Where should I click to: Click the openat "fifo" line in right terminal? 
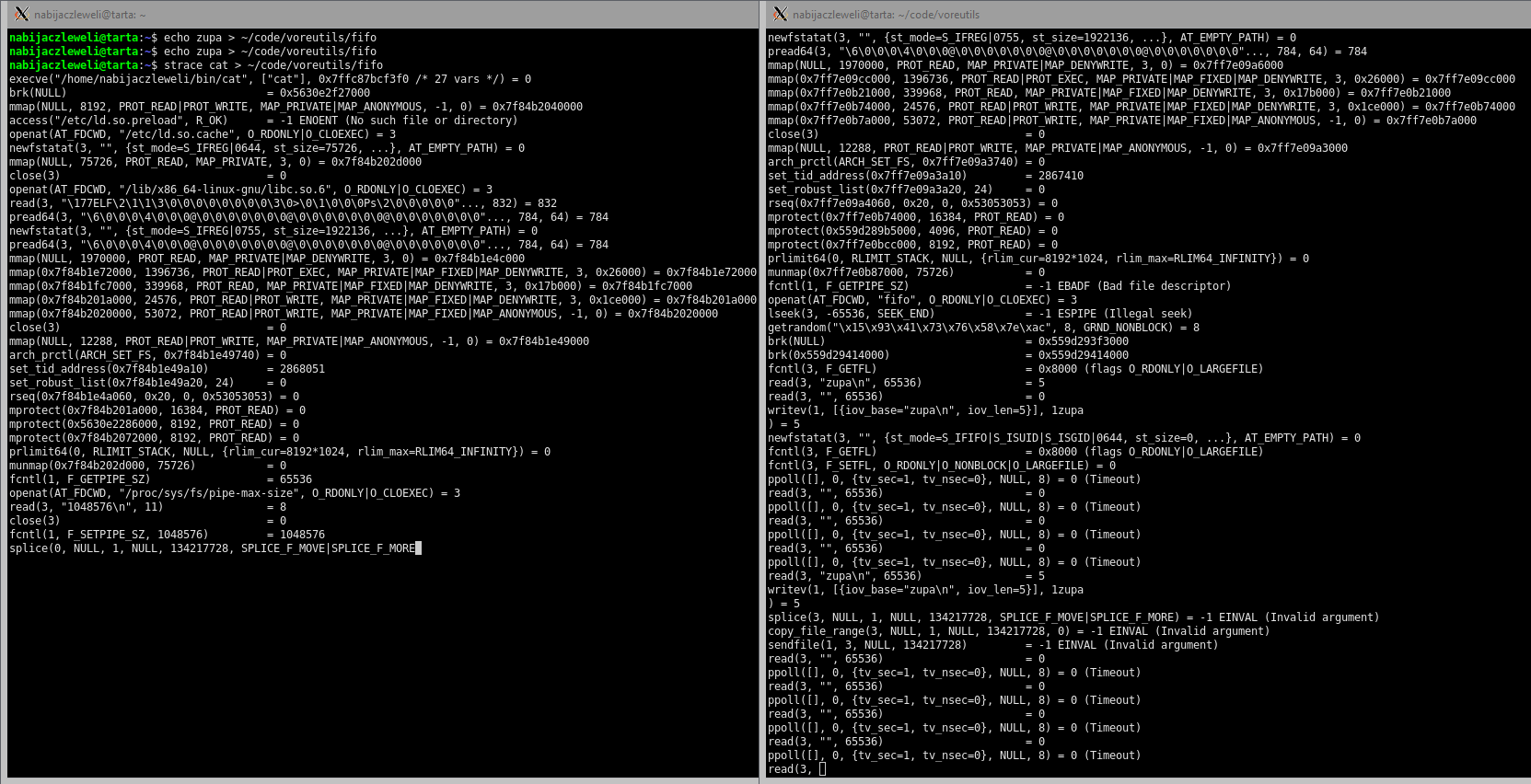pyautogui.click(x=922, y=300)
